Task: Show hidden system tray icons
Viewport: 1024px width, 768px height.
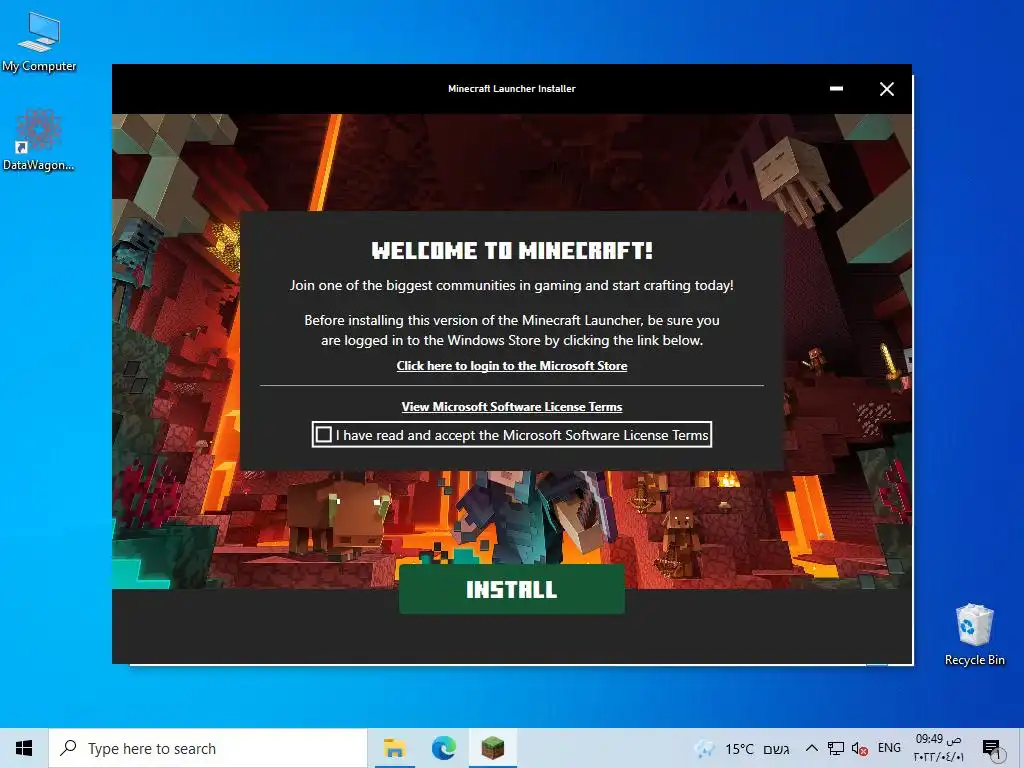Action: click(x=811, y=748)
